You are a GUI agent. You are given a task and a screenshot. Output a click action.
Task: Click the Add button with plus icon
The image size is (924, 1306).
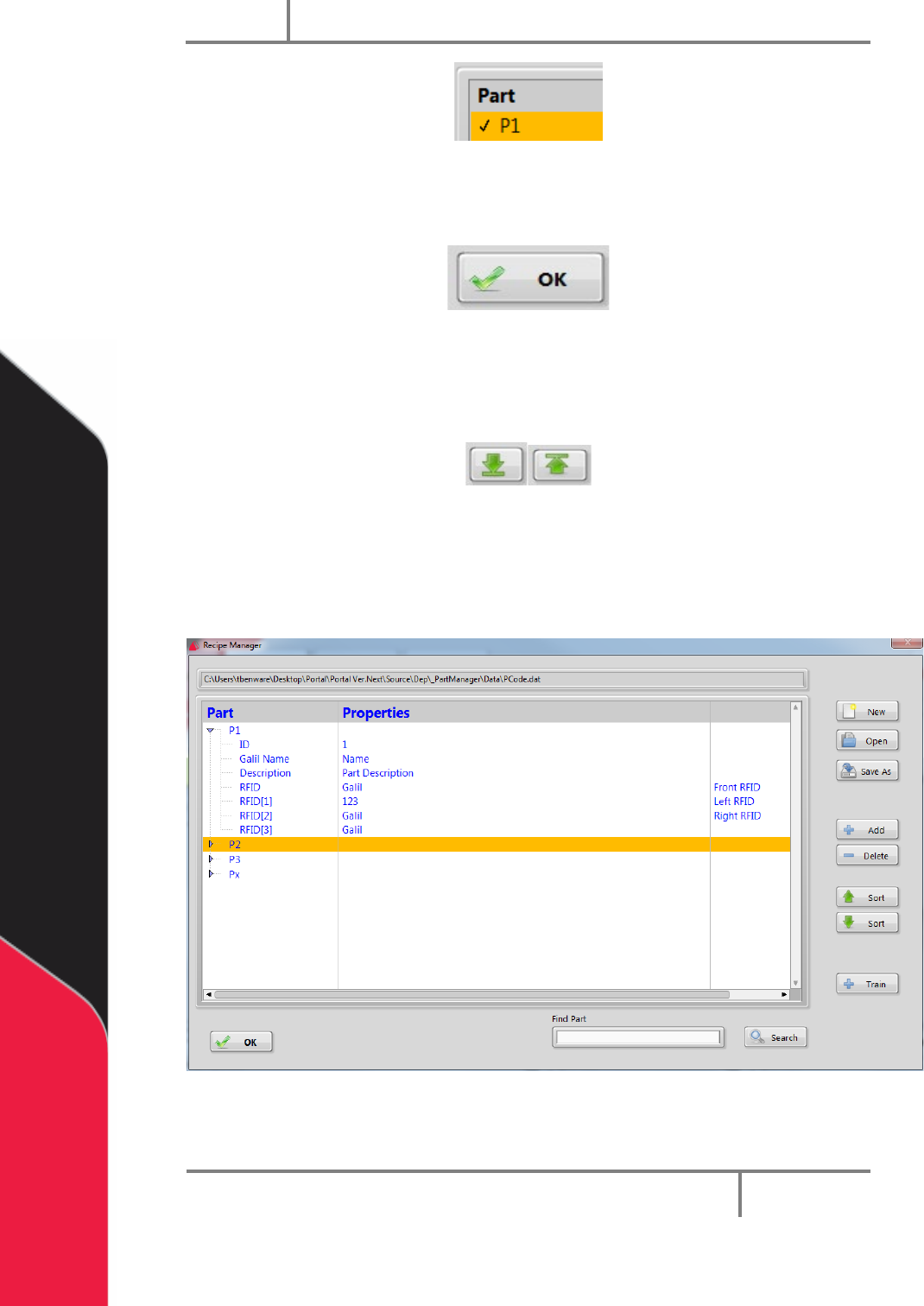[x=867, y=830]
